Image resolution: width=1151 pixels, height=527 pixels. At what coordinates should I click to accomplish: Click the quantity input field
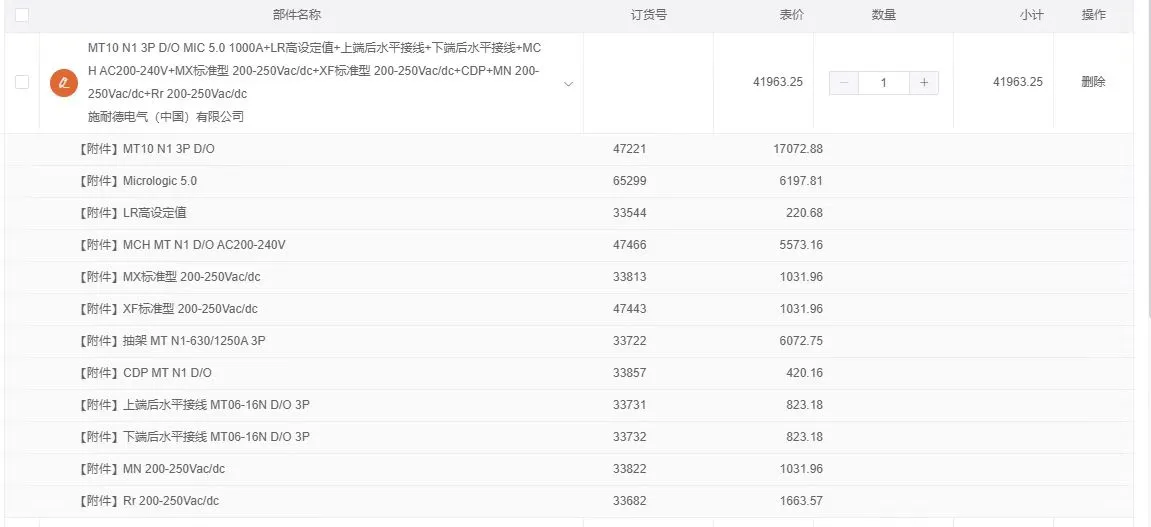click(883, 83)
